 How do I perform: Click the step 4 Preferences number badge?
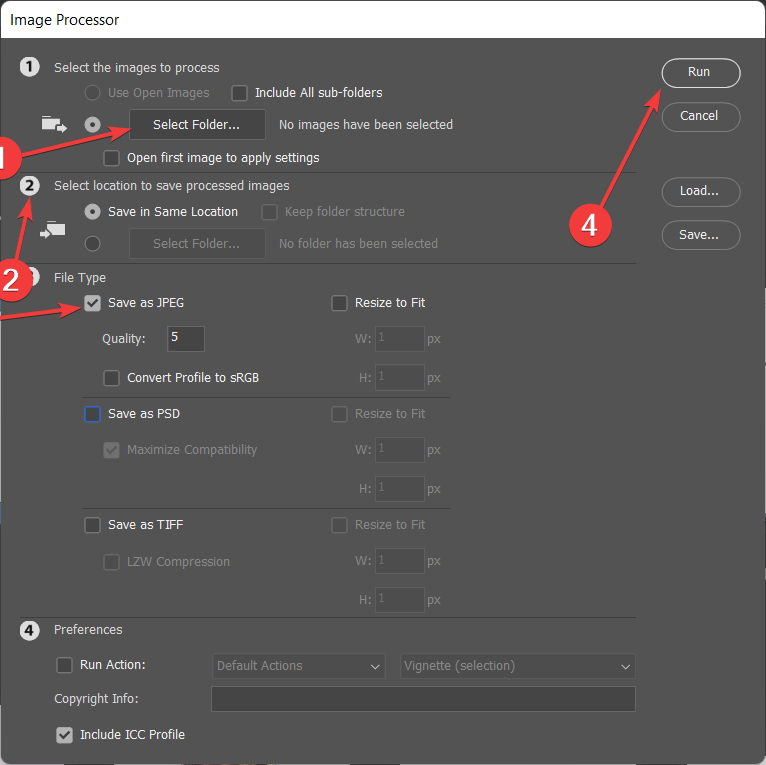click(30, 630)
